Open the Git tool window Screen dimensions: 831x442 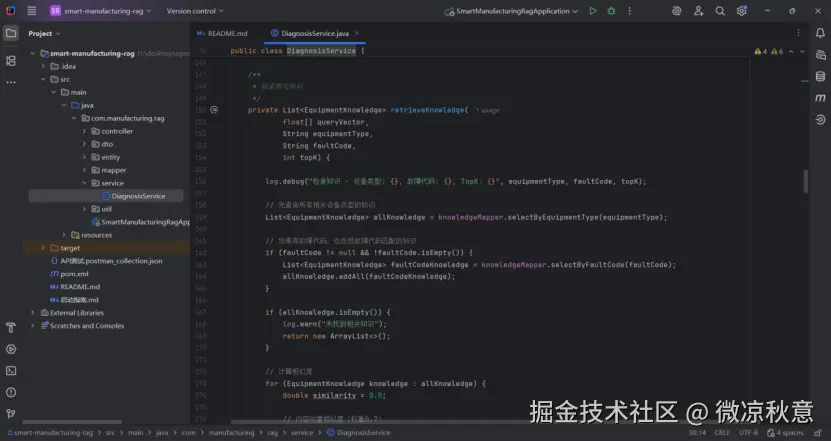[11, 414]
